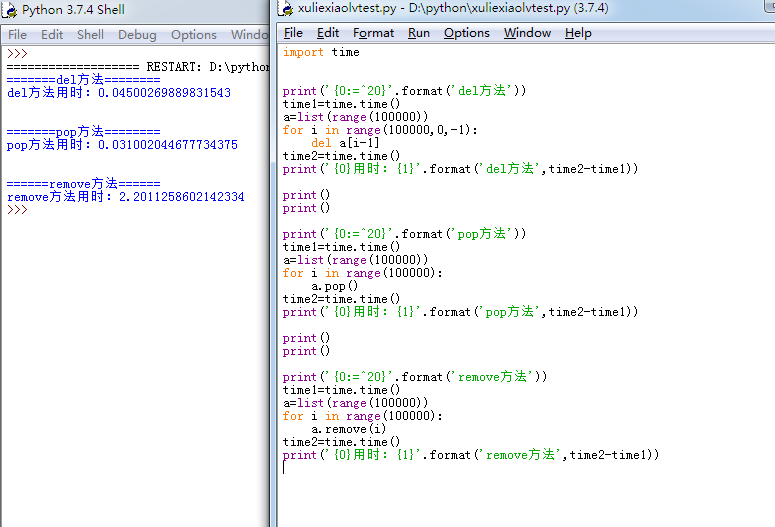The width and height of the screenshot is (775, 527).
Task: Open Options menu in editor window
Action: coord(467,33)
